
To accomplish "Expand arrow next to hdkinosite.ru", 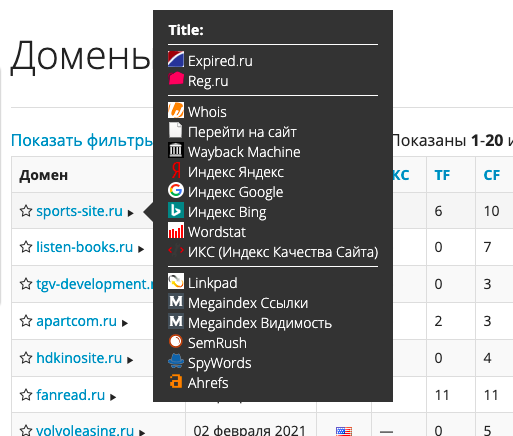I will click(130, 360).
